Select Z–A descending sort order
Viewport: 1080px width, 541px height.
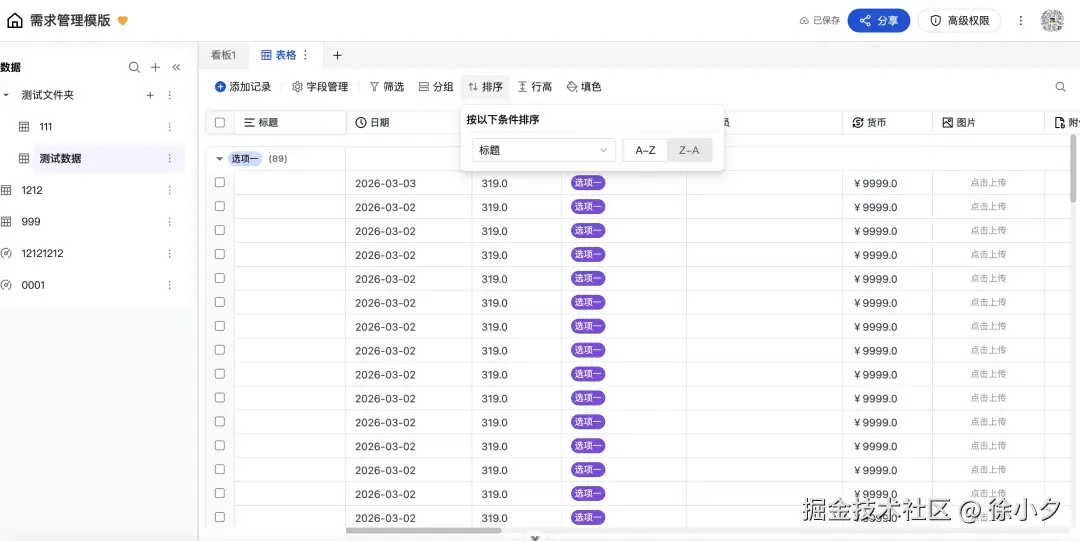689,150
